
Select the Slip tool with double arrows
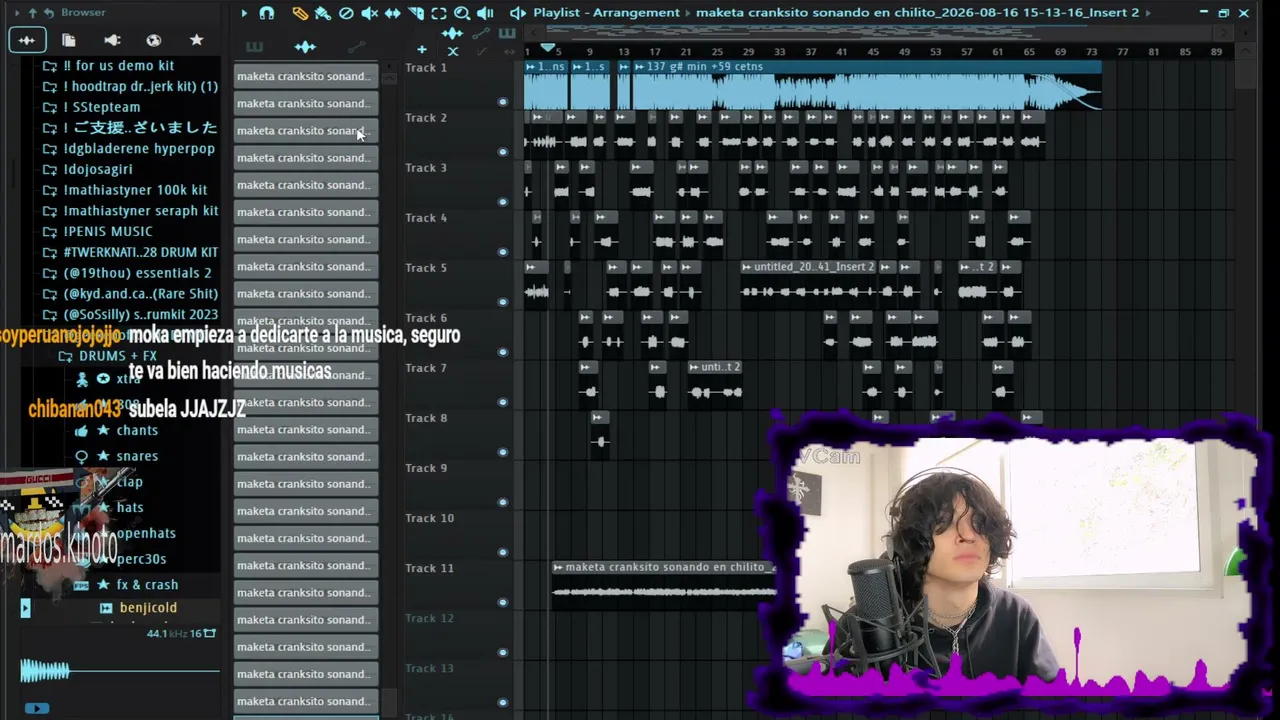tap(392, 13)
